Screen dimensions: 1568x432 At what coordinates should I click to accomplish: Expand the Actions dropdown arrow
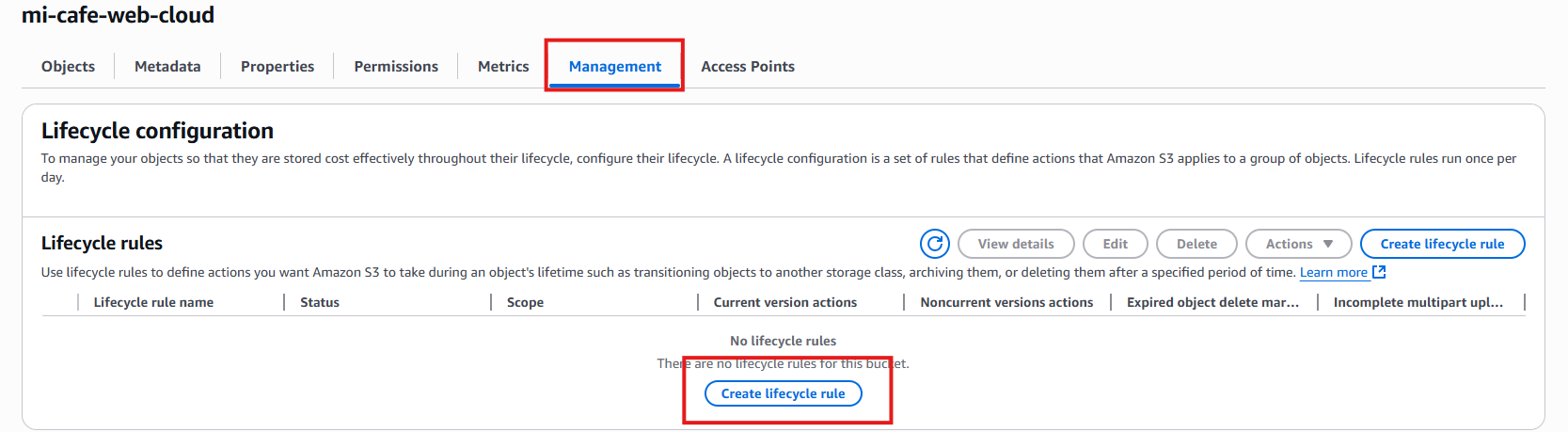tap(1328, 244)
